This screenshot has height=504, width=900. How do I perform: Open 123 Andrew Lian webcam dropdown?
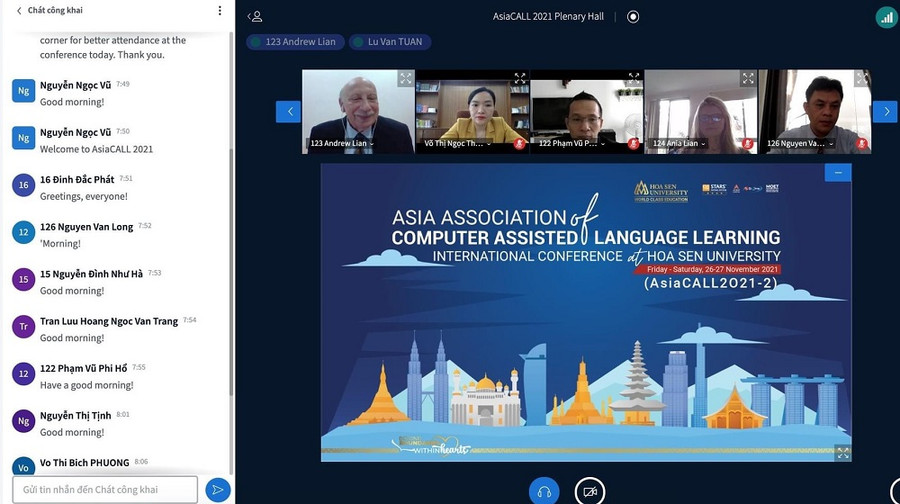342,144
